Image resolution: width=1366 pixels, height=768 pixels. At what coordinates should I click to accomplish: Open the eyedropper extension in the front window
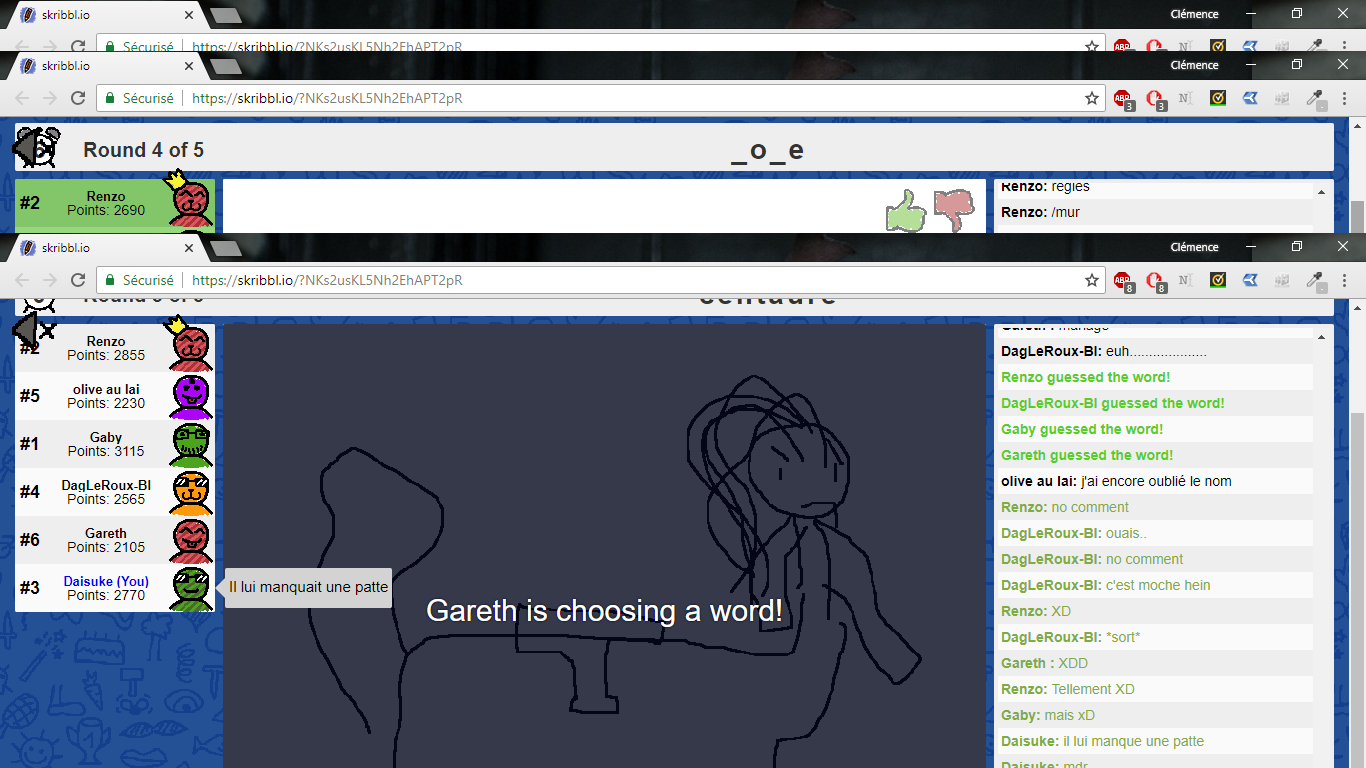(x=1315, y=281)
